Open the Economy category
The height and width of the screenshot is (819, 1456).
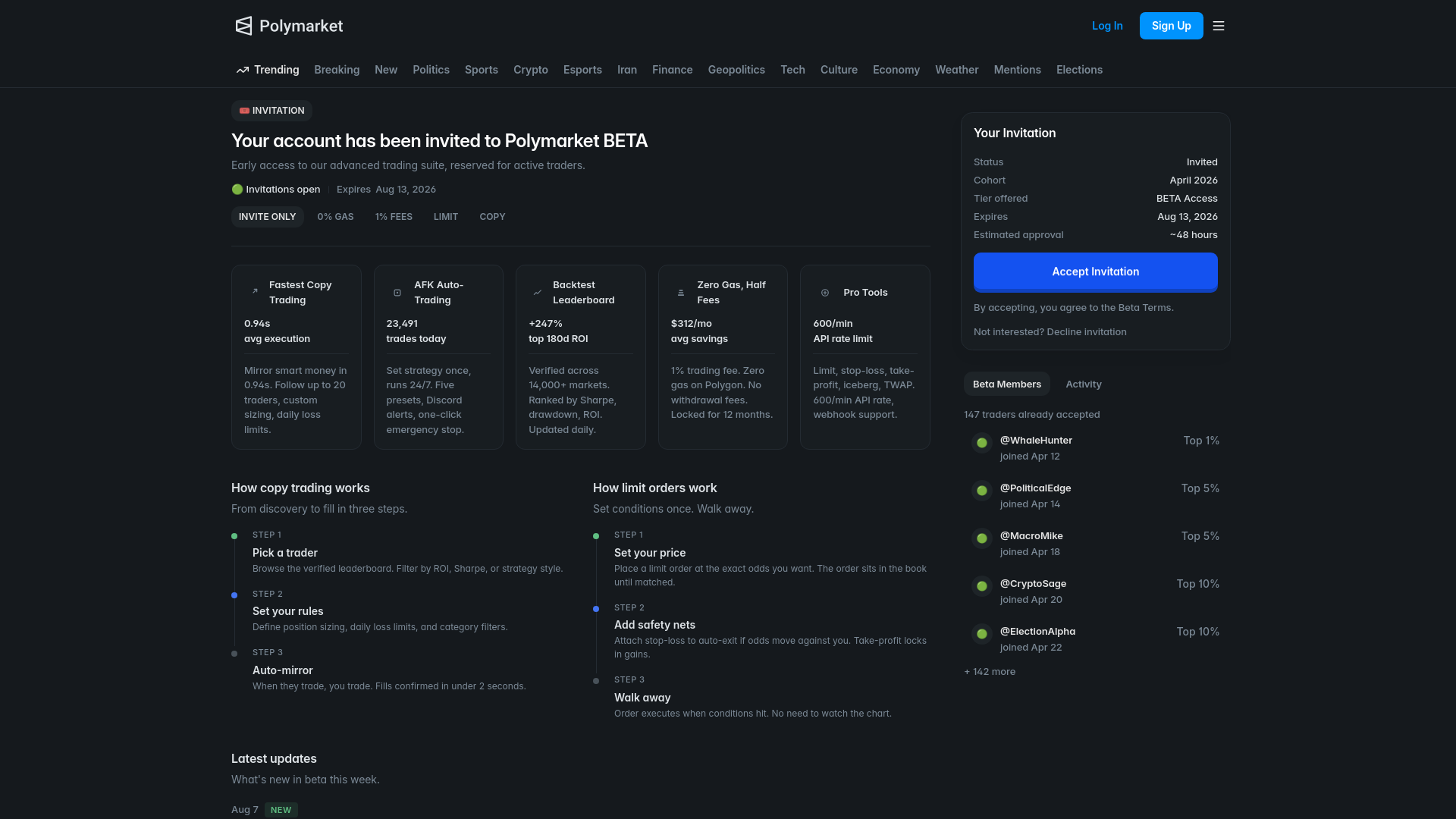(896, 70)
